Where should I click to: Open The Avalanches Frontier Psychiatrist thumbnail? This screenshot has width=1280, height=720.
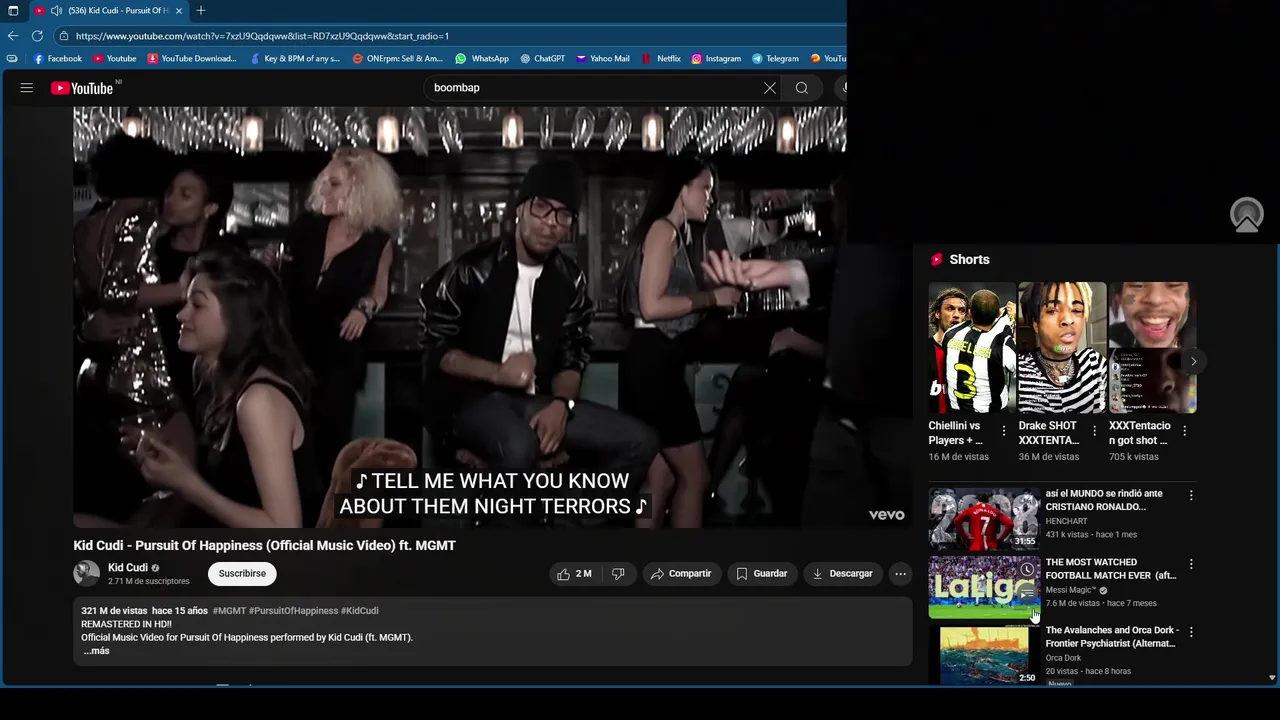point(984,655)
